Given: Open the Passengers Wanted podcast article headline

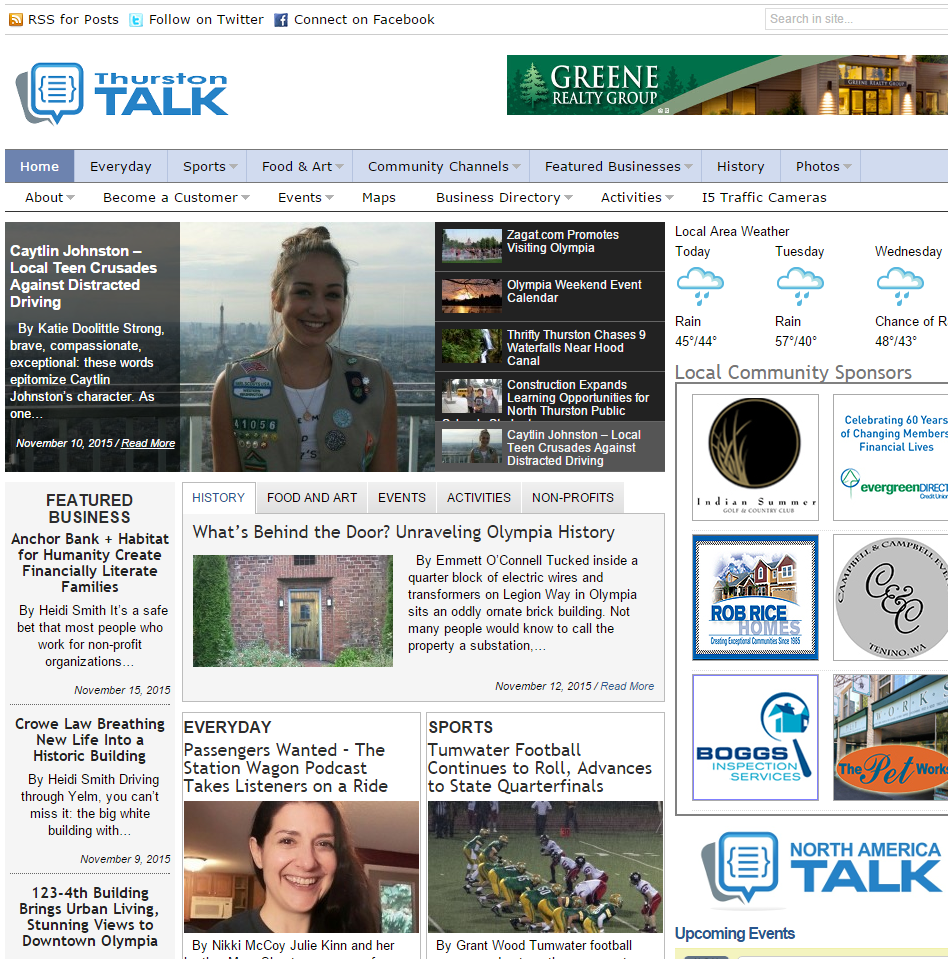Looking at the screenshot, I should 286,768.
